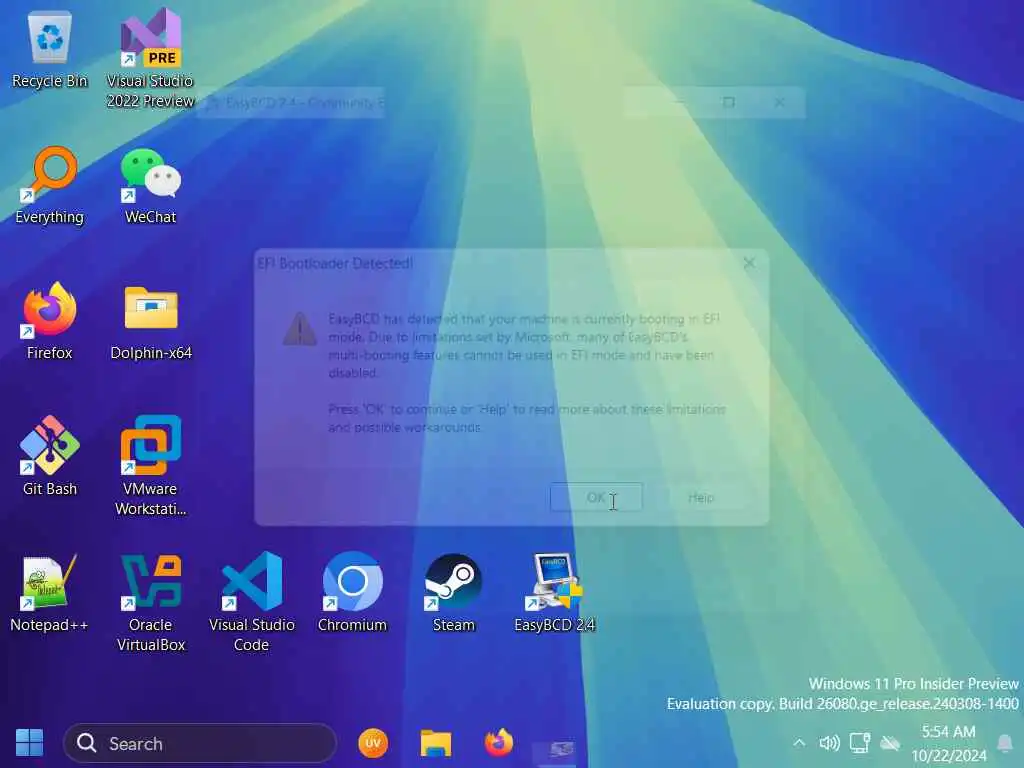Click the cloud sync tray icon

889,743
